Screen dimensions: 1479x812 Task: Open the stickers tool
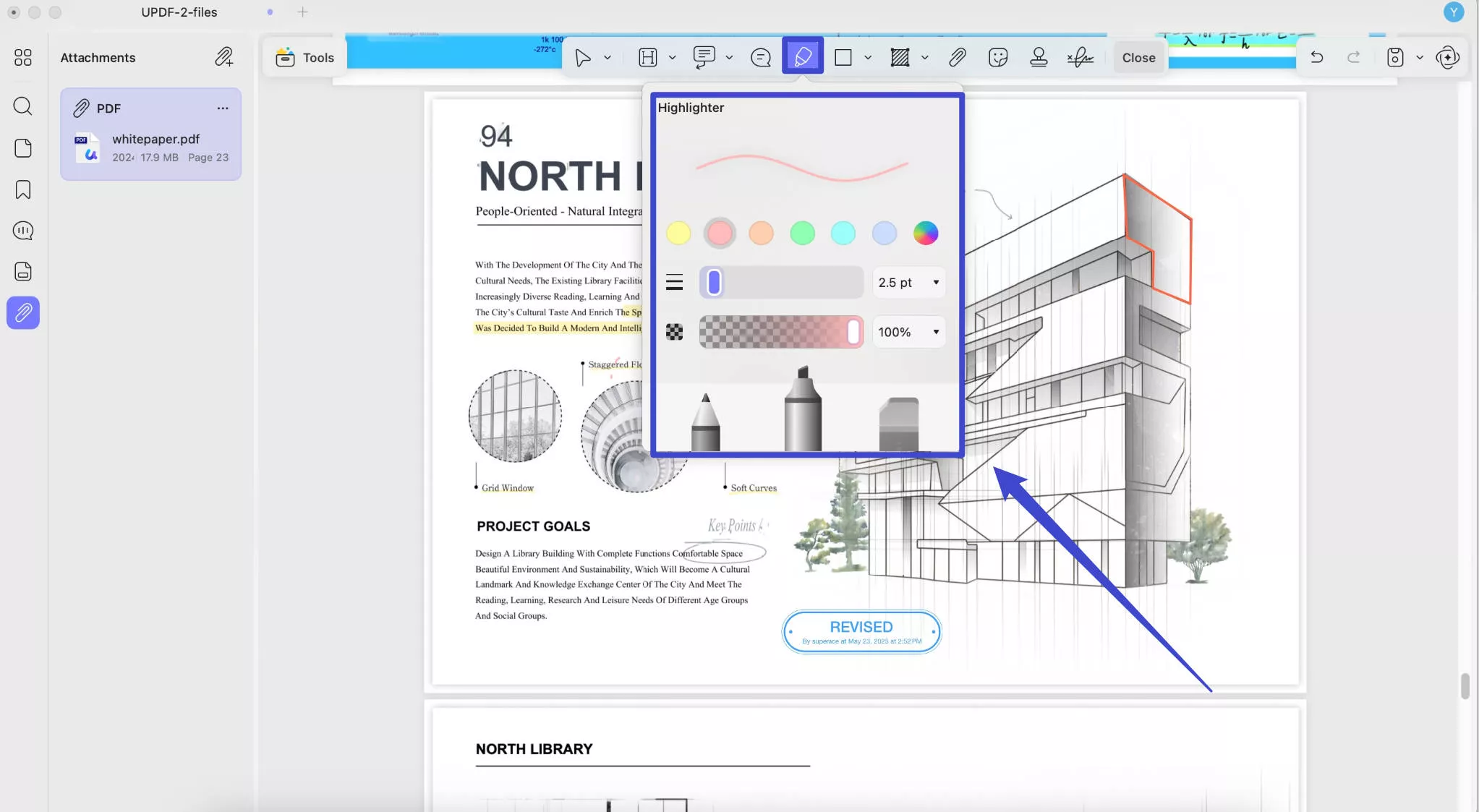point(998,57)
